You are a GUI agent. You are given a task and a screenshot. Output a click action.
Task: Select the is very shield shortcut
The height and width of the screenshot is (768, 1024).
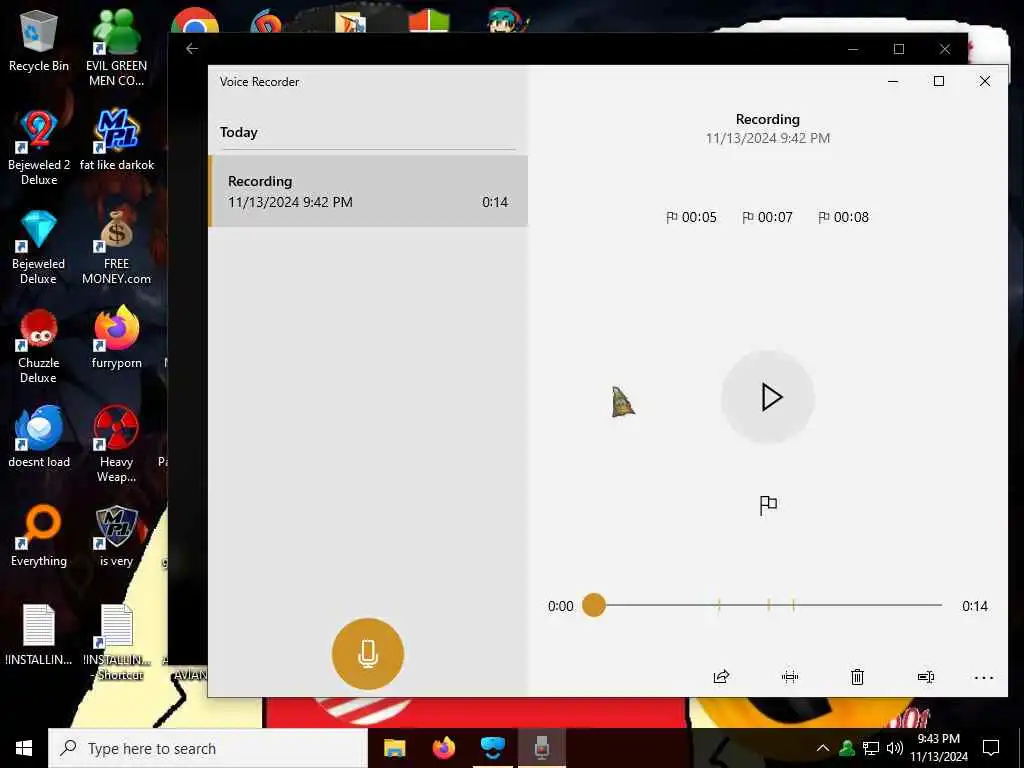tap(116, 536)
